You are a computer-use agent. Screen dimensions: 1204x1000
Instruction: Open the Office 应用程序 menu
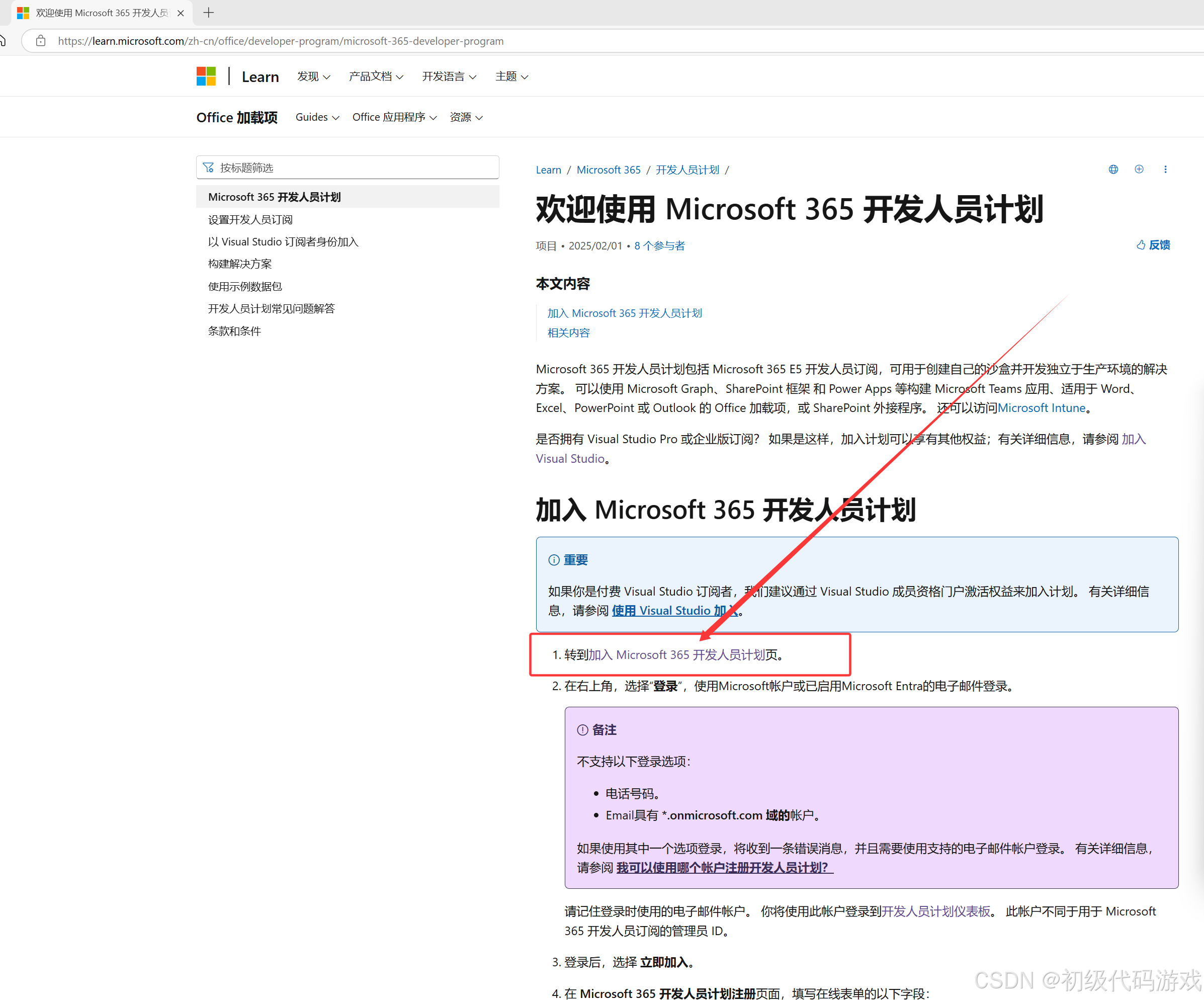pyautogui.click(x=394, y=117)
